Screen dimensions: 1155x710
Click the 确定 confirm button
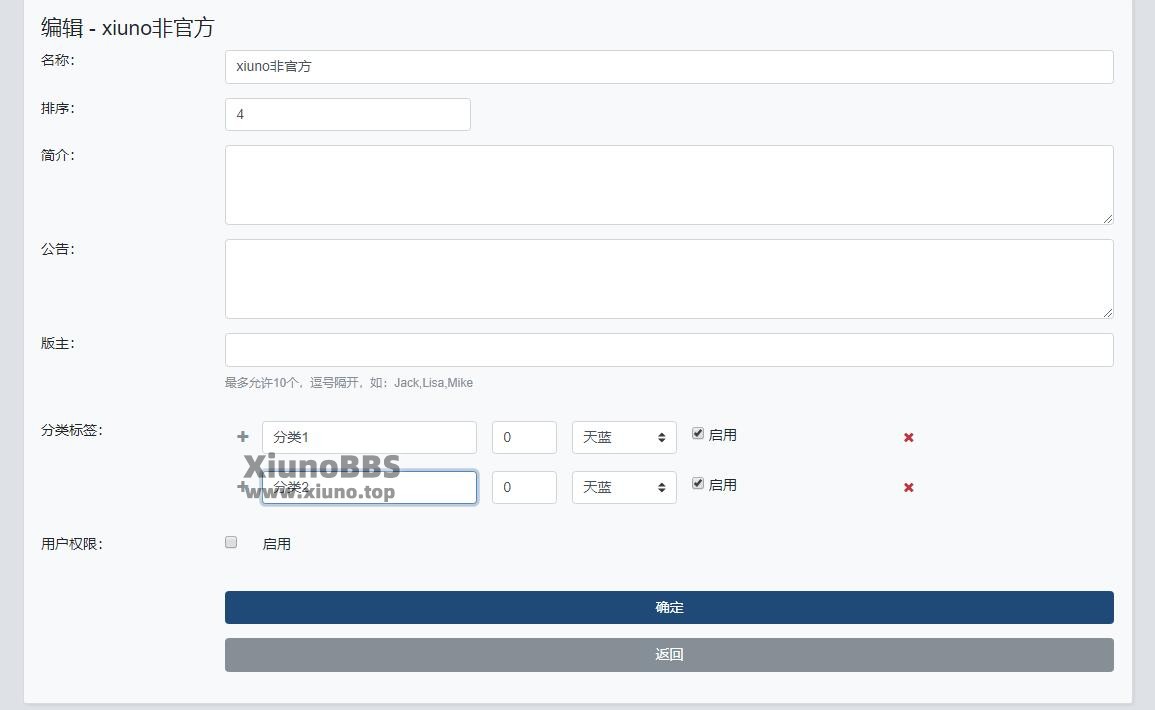pyautogui.click(x=669, y=608)
